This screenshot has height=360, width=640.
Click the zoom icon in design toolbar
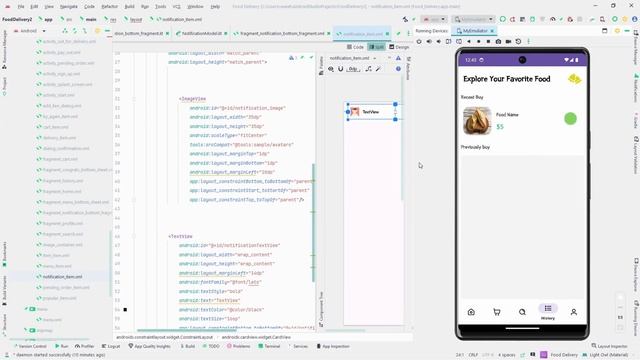point(331,69)
